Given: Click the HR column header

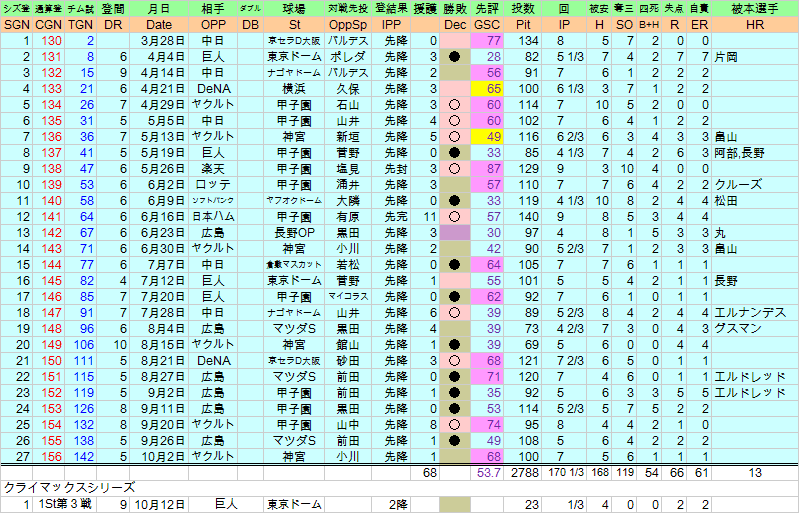Looking at the screenshot, I should pyautogui.click(x=755, y=24).
